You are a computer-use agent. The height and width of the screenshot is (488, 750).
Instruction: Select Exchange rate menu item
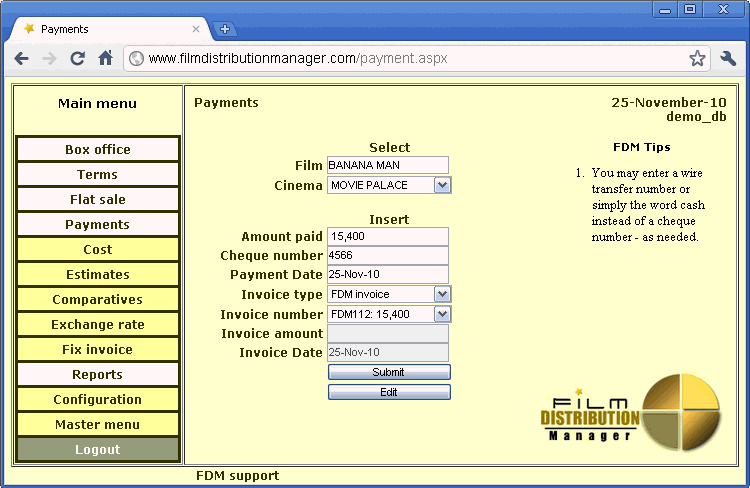(x=98, y=324)
